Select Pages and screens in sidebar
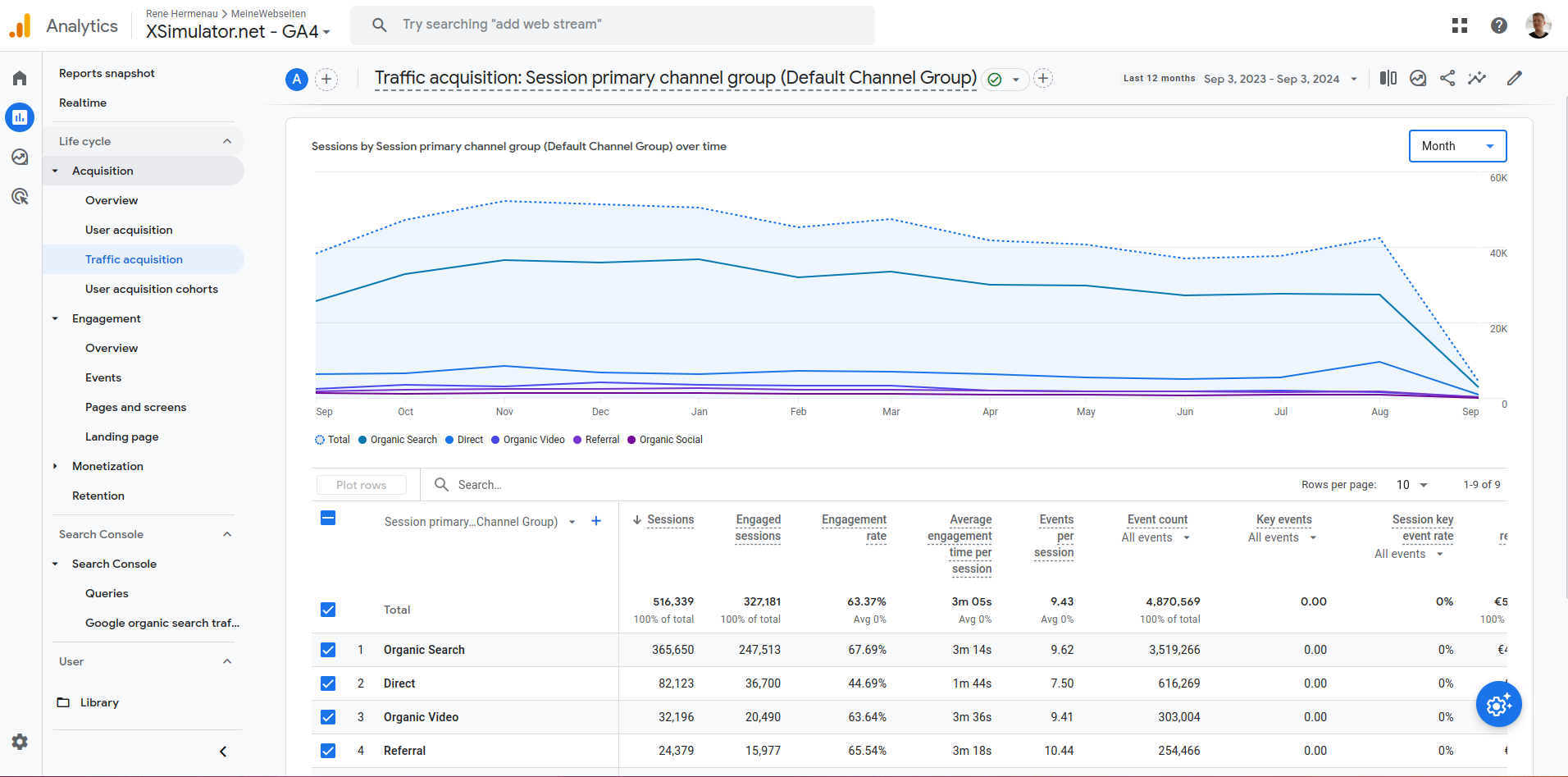 pyautogui.click(x=135, y=407)
